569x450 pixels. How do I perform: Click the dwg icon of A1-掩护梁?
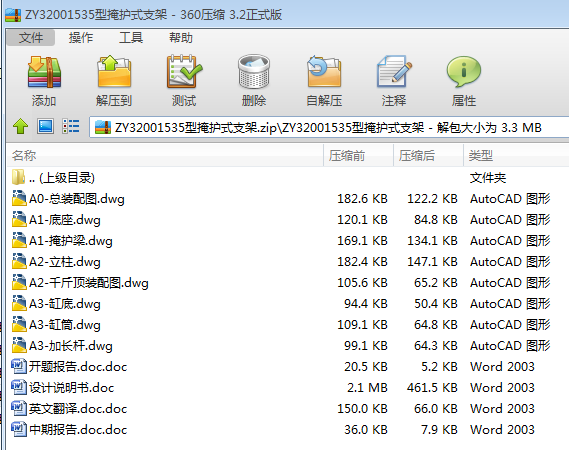coord(19,240)
